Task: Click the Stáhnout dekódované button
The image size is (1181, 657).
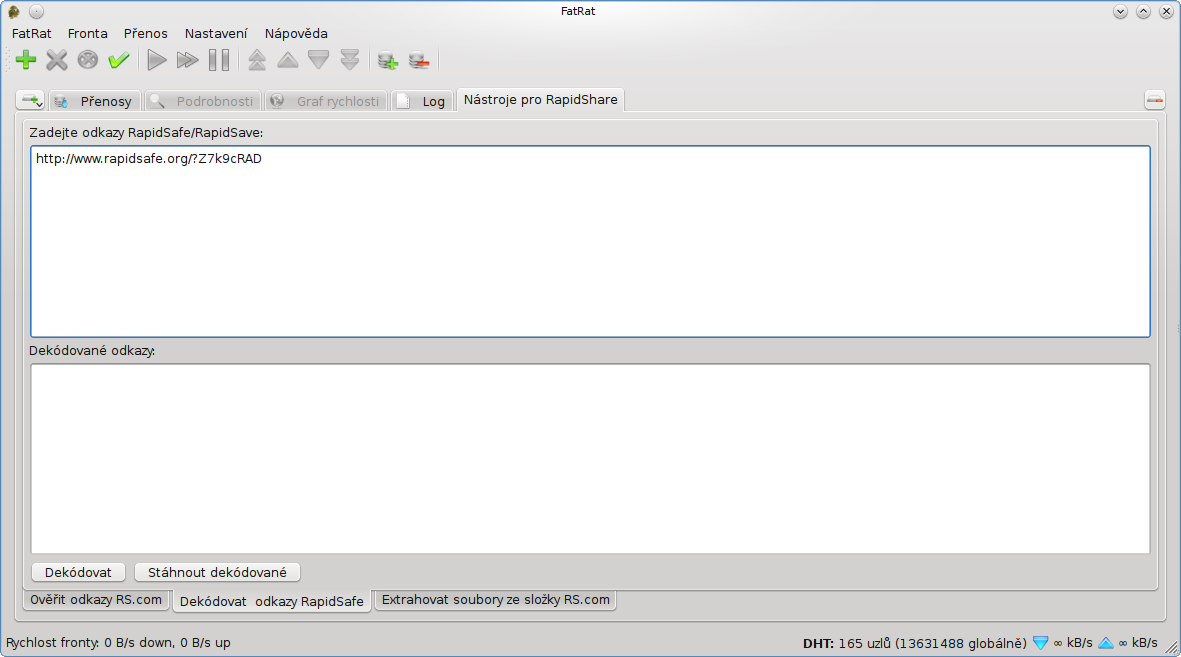Action: pos(217,573)
